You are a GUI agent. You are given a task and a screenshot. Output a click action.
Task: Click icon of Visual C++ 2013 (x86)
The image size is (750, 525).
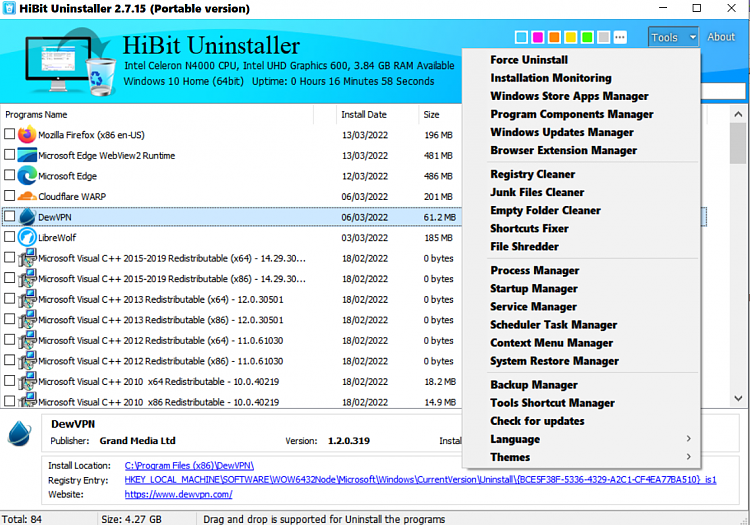(x=27, y=320)
